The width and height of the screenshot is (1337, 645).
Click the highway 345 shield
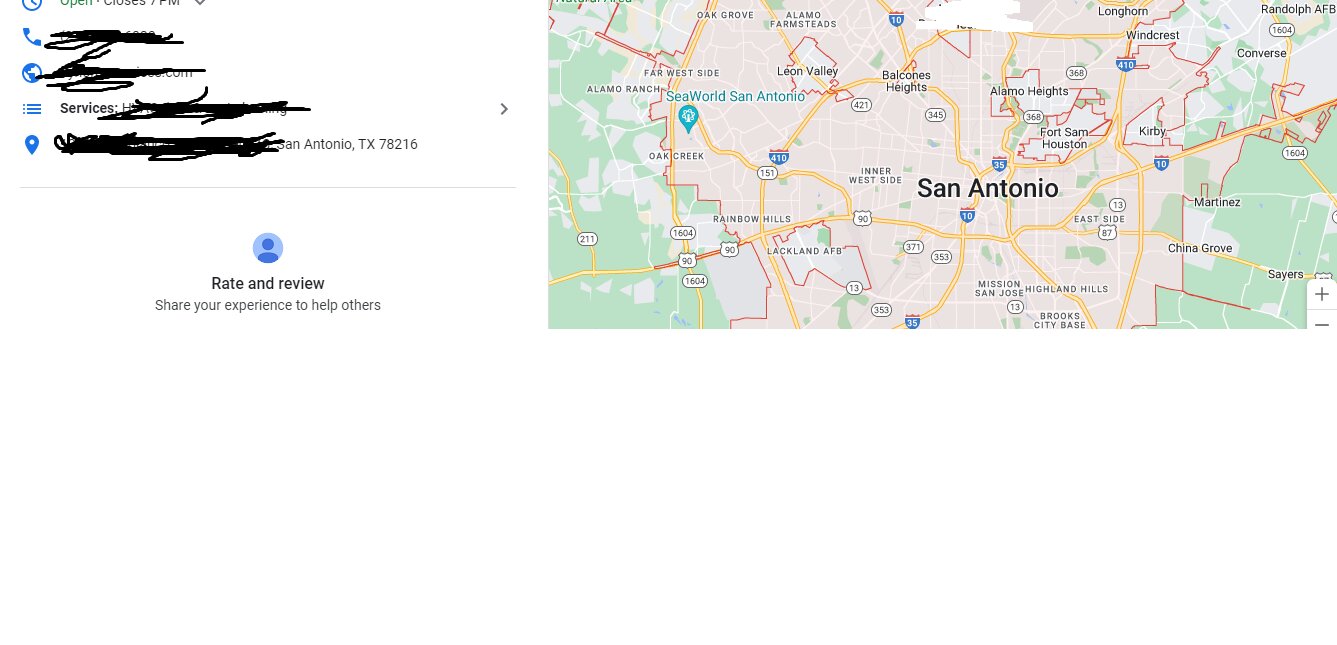[935, 115]
